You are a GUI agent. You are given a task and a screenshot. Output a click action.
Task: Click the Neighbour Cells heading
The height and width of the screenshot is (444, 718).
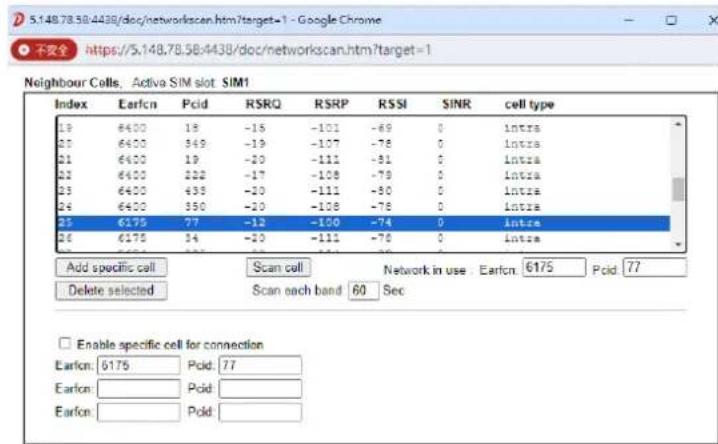pyautogui.click(x=72, y=83)
